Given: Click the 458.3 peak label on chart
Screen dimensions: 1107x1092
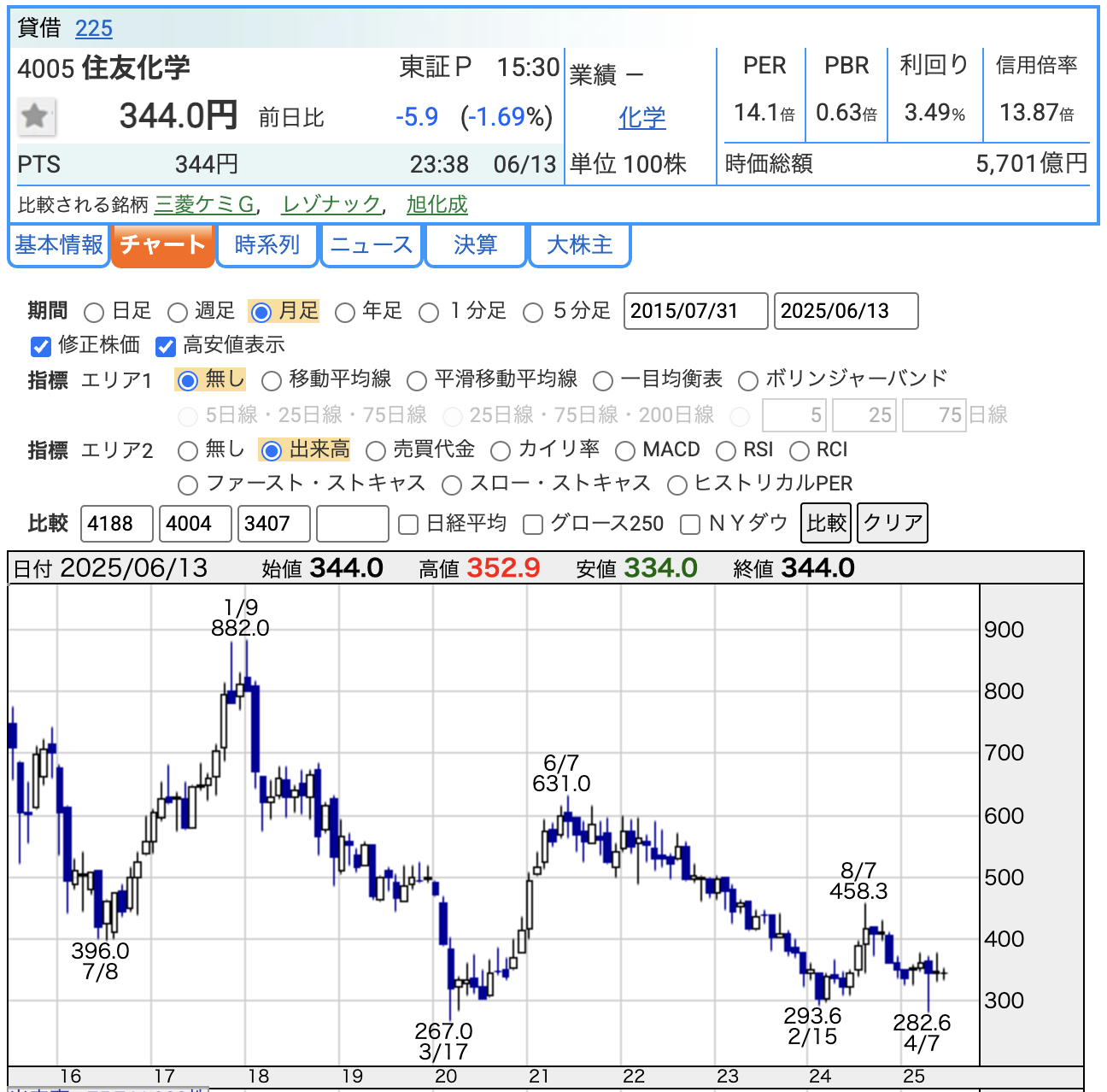Looking at the screenshot, I should tap(858, 891).
